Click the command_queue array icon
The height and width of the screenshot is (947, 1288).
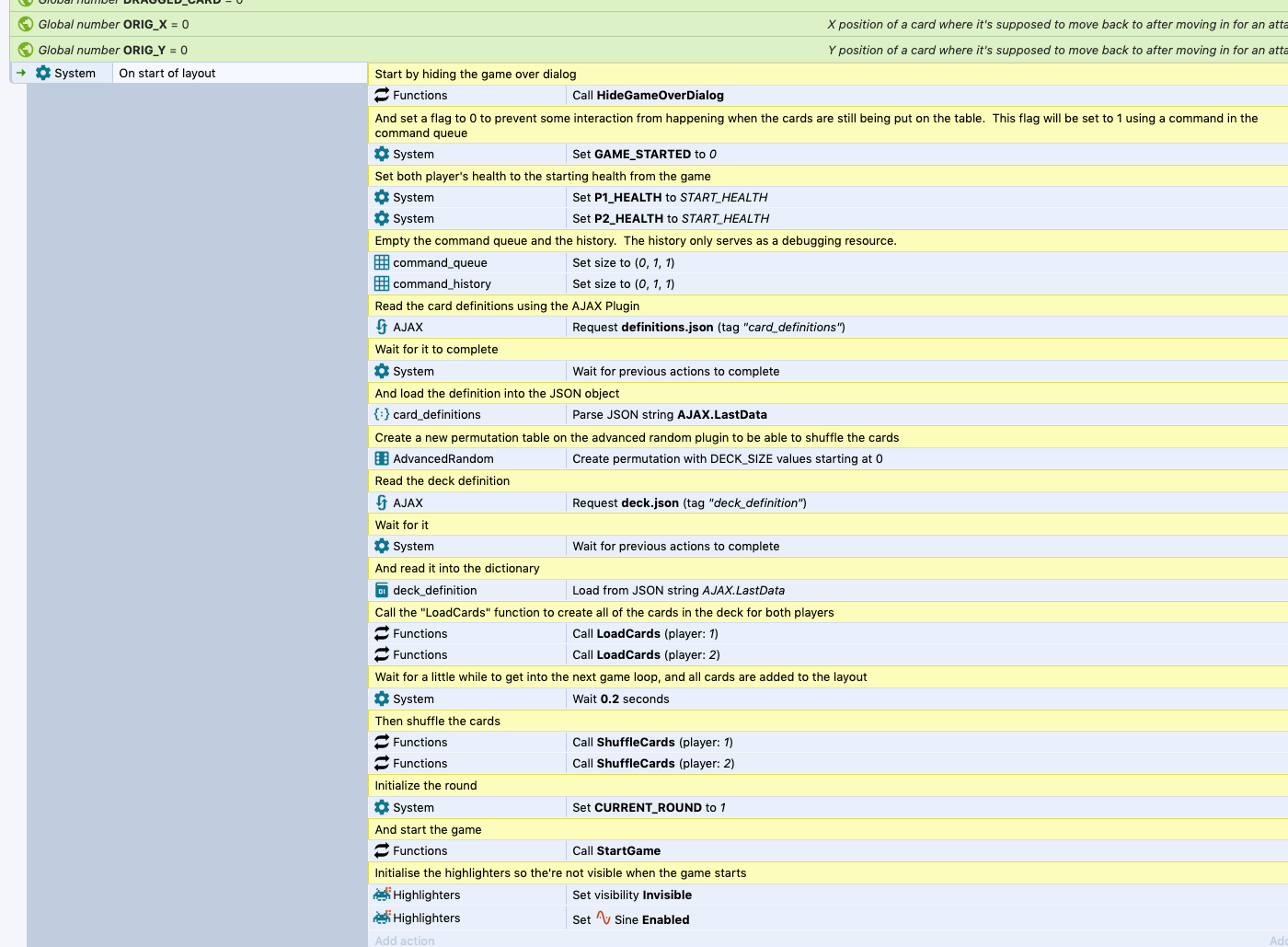coord(382,262)
